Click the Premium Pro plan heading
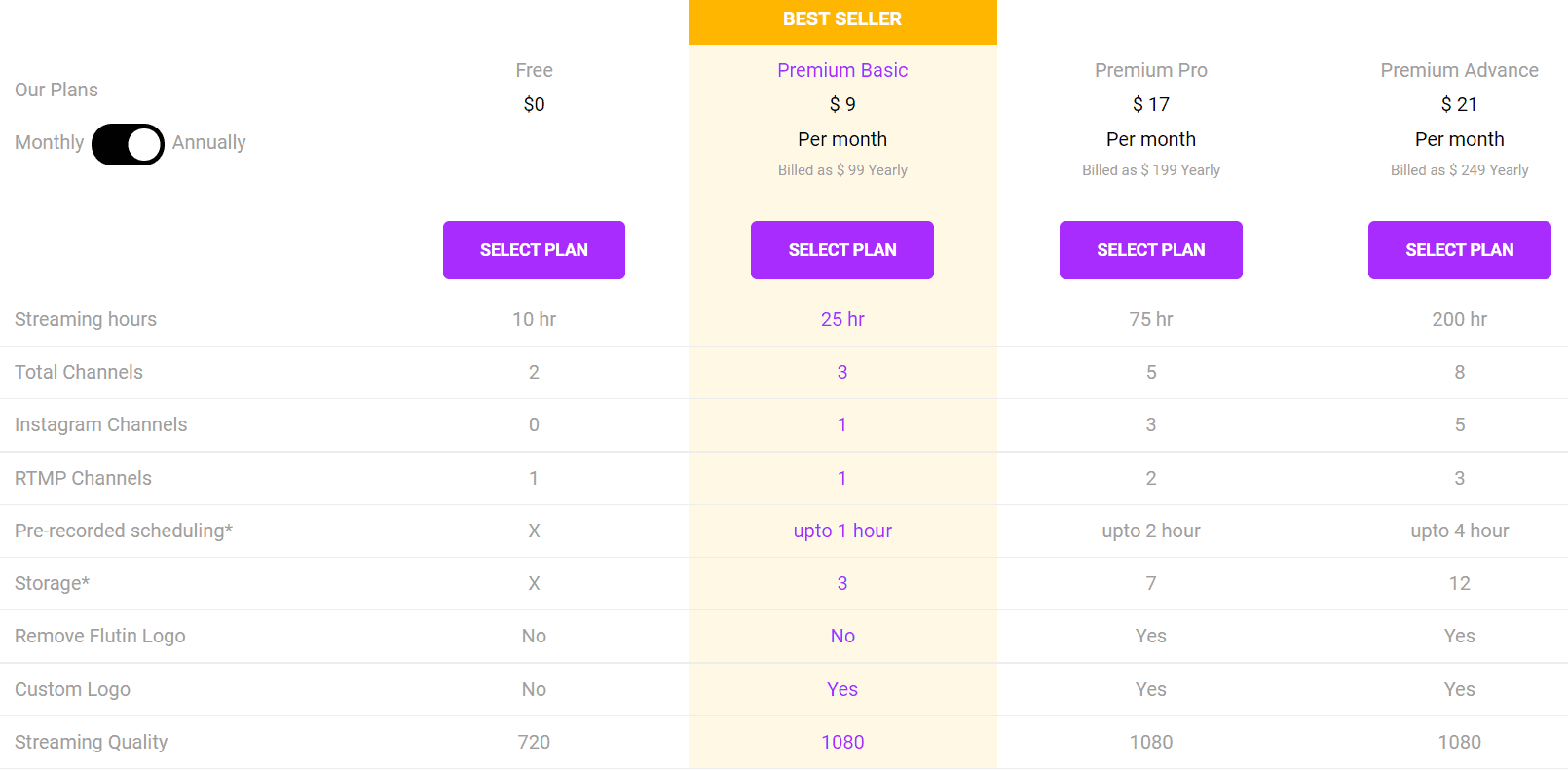This screenshot has width=1568, height=769. pyautogui.click(x=1150, y=70)
